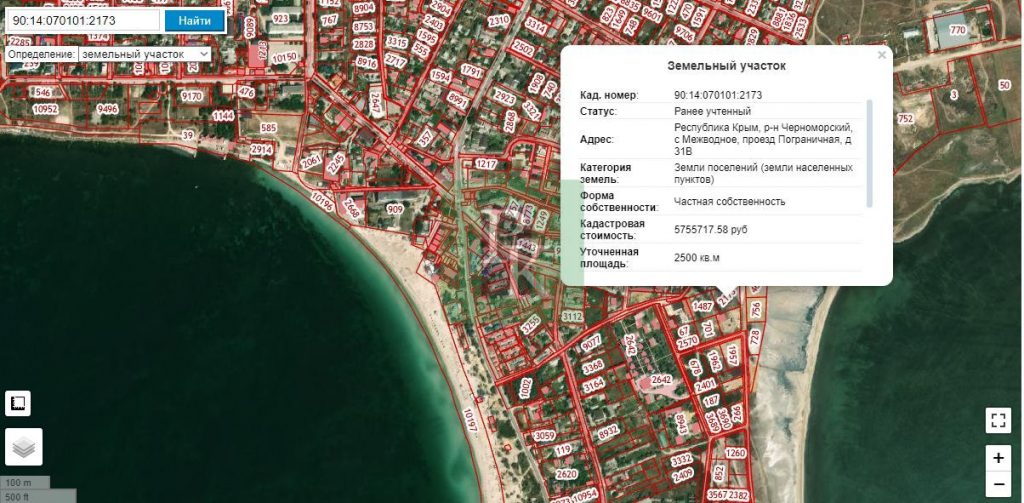Select parcel 10952 at the left edge
The width and height of the screenshot is (1024, 503).
click(45, 109)
